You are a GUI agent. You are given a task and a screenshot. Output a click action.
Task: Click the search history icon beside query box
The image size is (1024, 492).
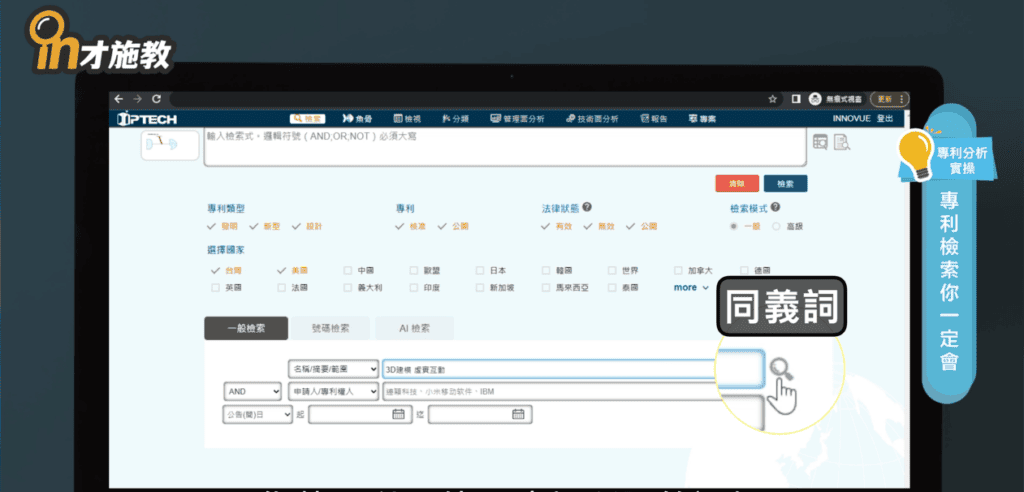click(821, 143)
